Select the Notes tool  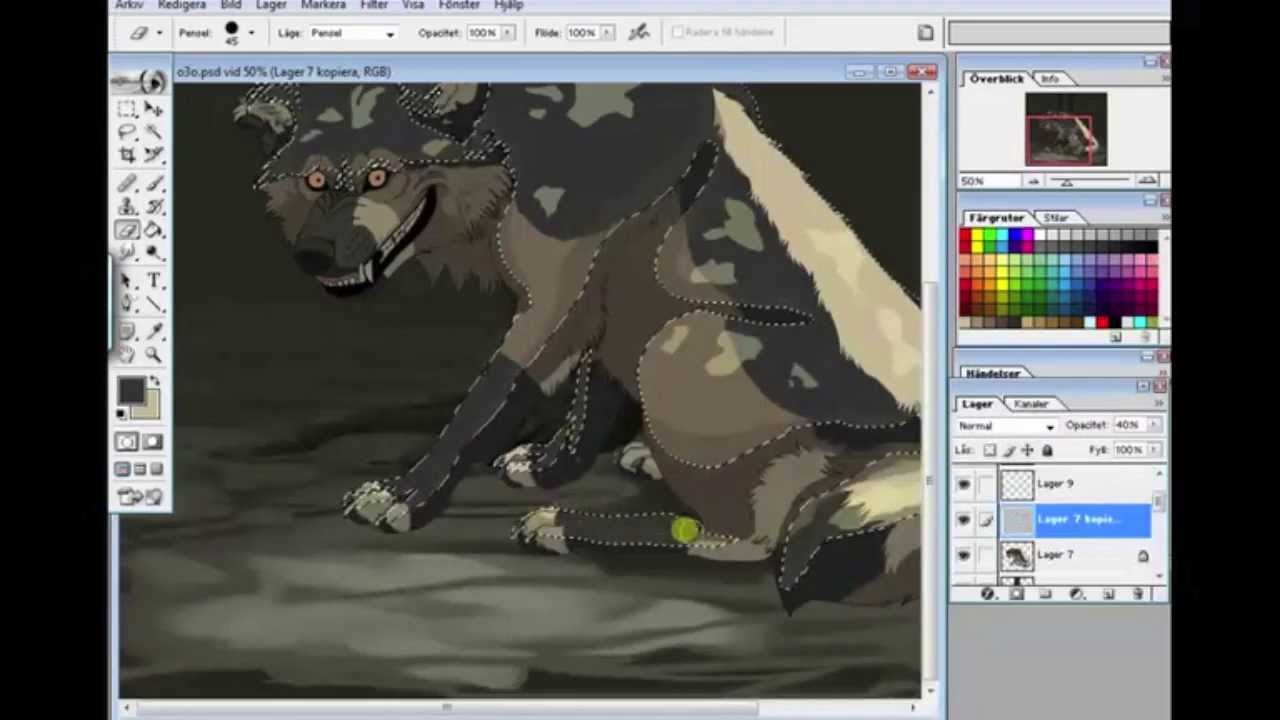click(x=127, y=331)
